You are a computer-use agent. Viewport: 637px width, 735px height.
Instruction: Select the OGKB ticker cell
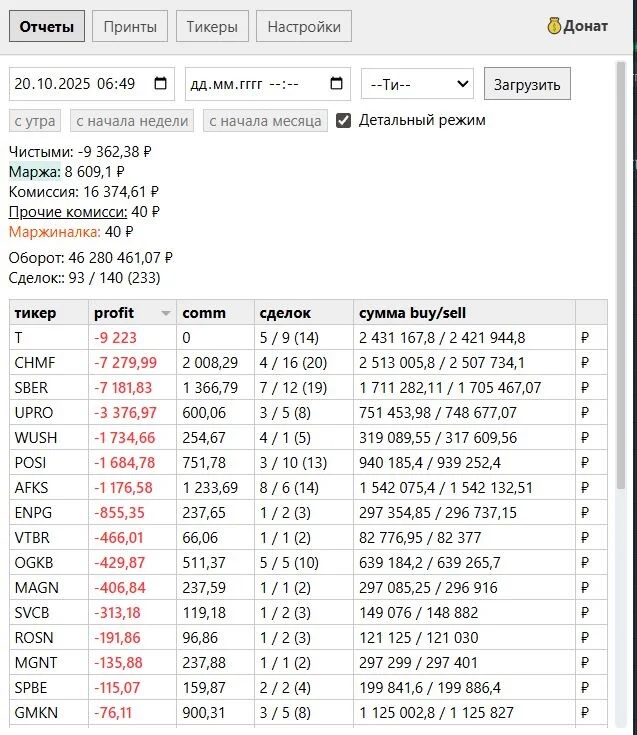49,562
